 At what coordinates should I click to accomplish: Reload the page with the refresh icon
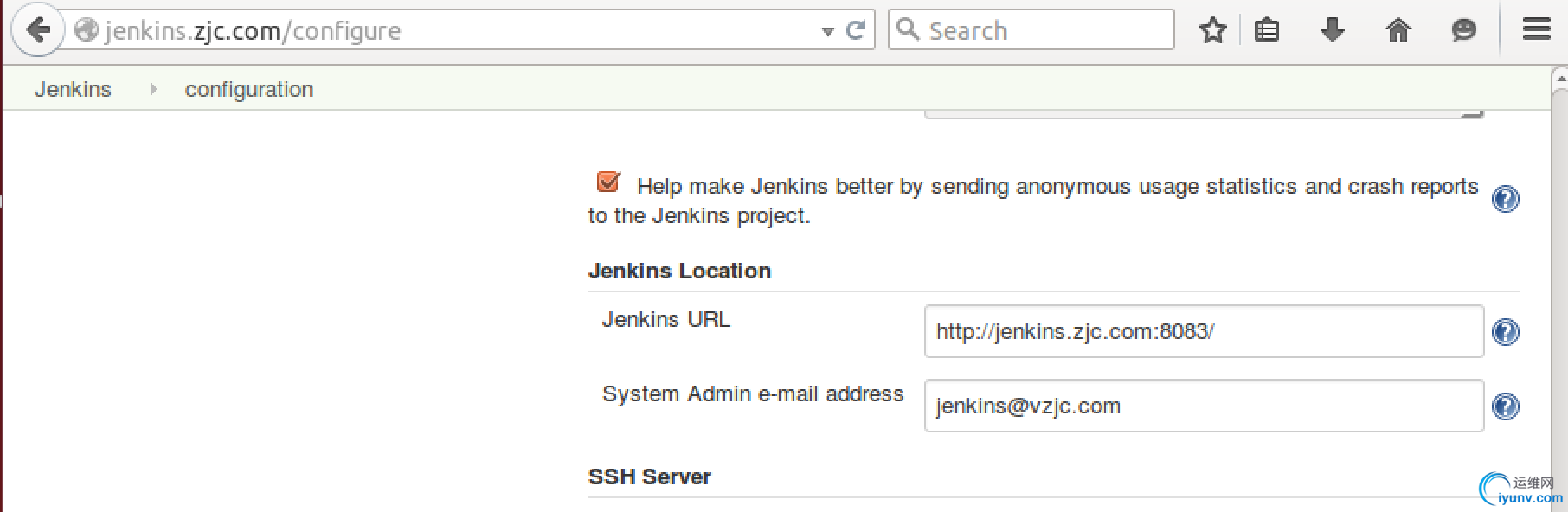click(x=856, y=31)
